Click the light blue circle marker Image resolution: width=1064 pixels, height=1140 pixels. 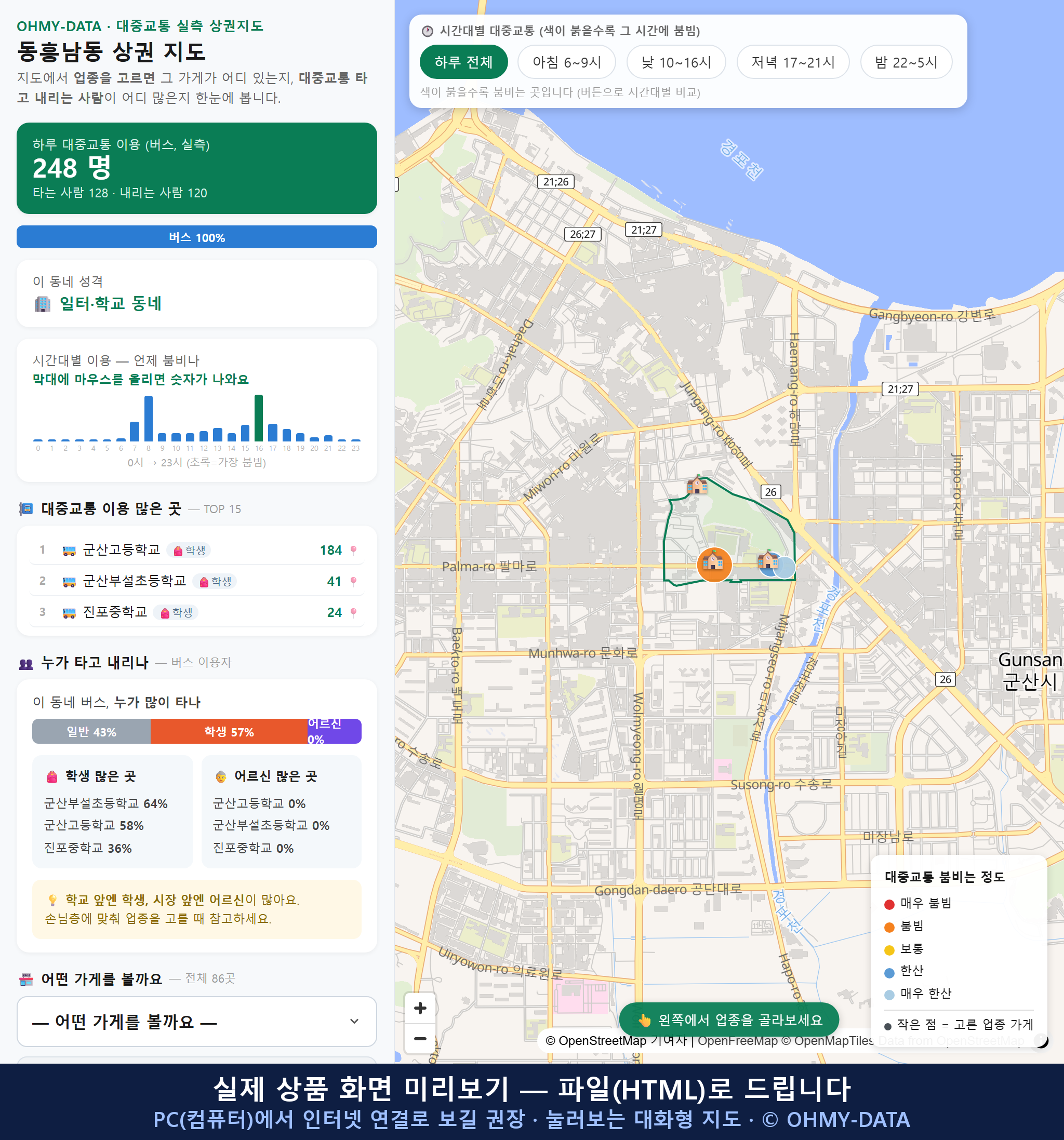[x=785, y=567]
